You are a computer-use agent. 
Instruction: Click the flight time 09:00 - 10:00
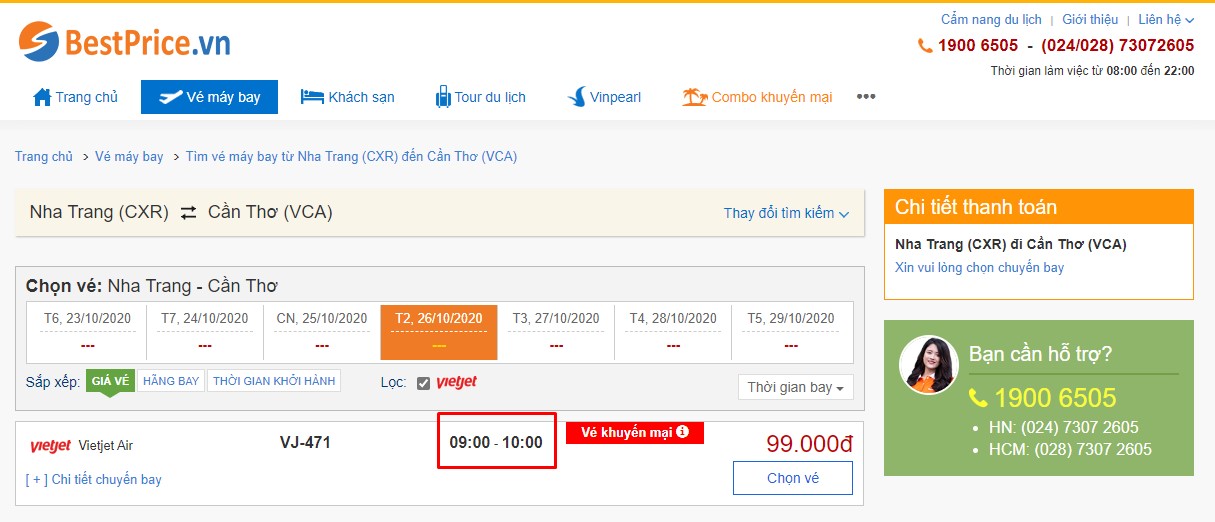pos(496,442)
